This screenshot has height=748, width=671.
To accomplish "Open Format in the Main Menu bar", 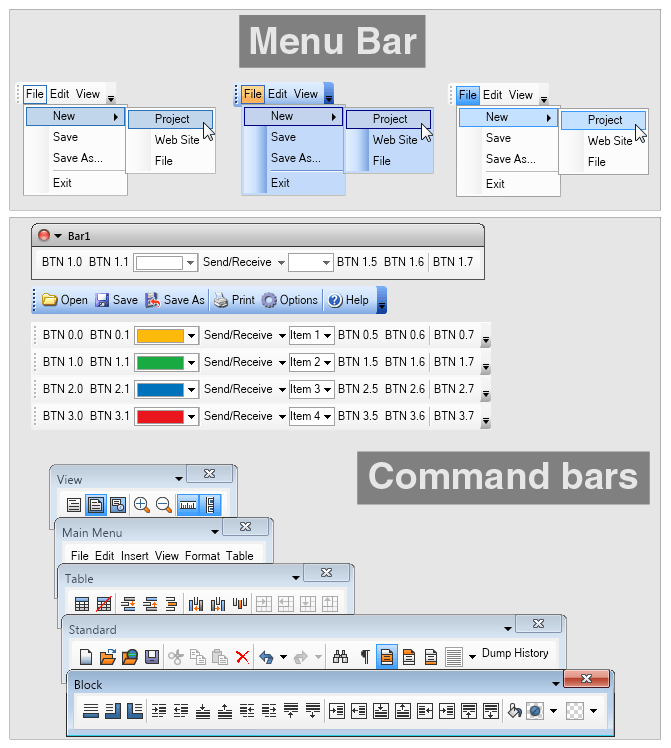I will pyautogui.click(x=202, y=556).
